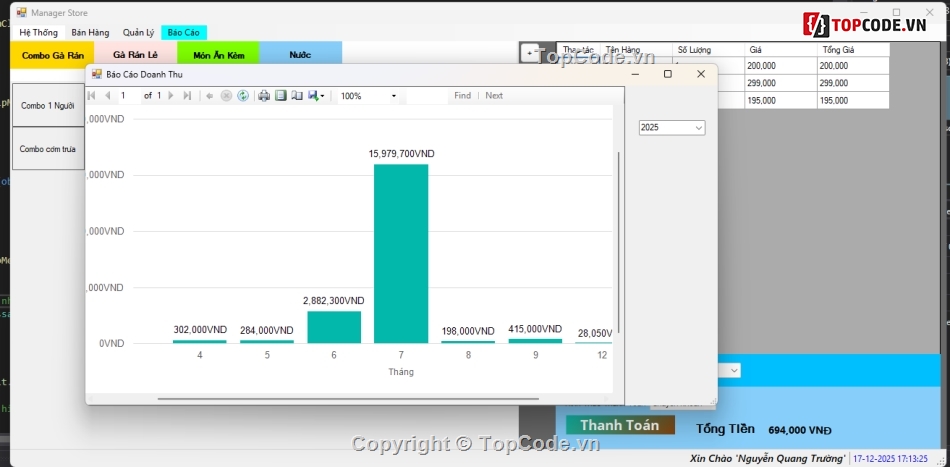Click the Refresh report icon

tap(243, 96)
